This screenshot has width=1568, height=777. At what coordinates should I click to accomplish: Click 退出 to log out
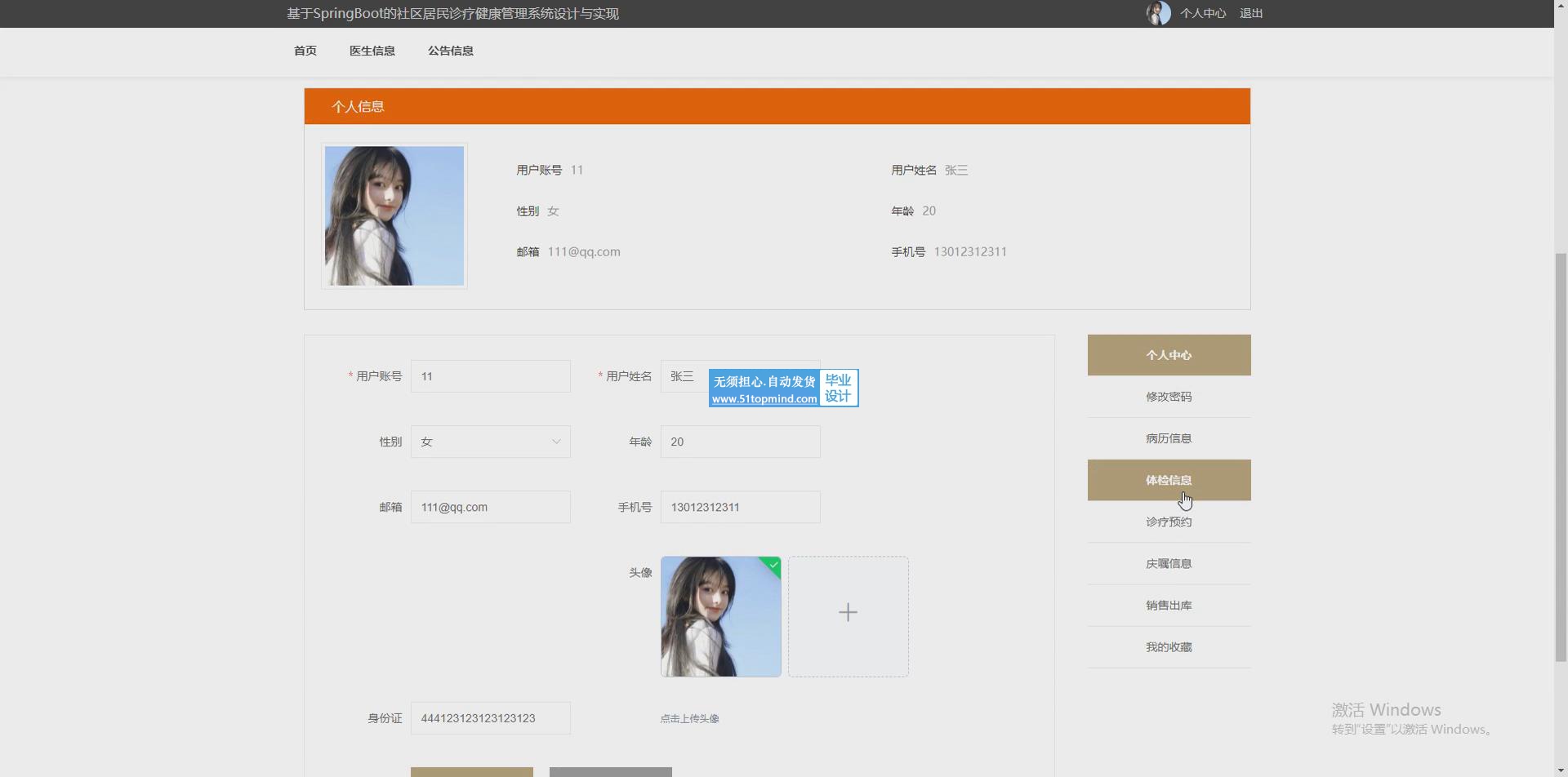tap(1251, 13)
